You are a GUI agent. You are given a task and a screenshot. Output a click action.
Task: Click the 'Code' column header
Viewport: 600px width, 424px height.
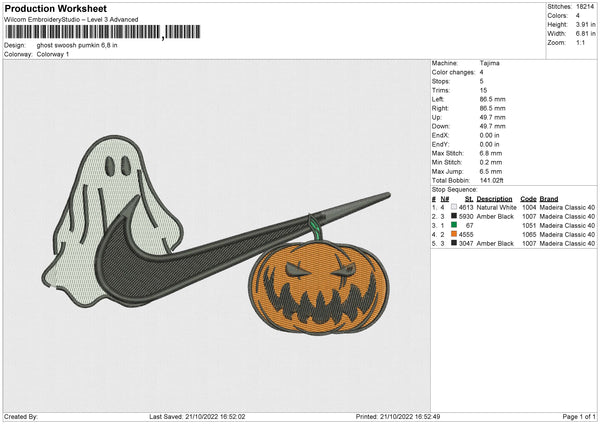tap(528, 199)
